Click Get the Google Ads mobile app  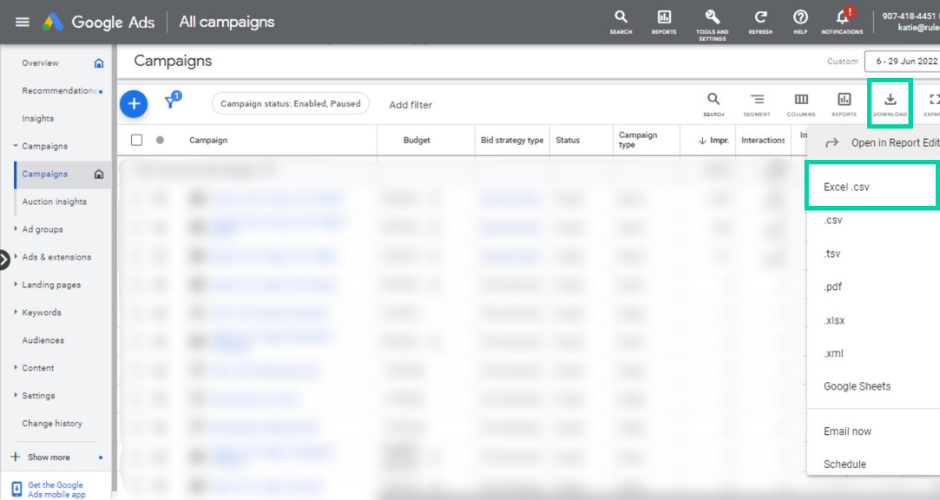pos(56,489)
